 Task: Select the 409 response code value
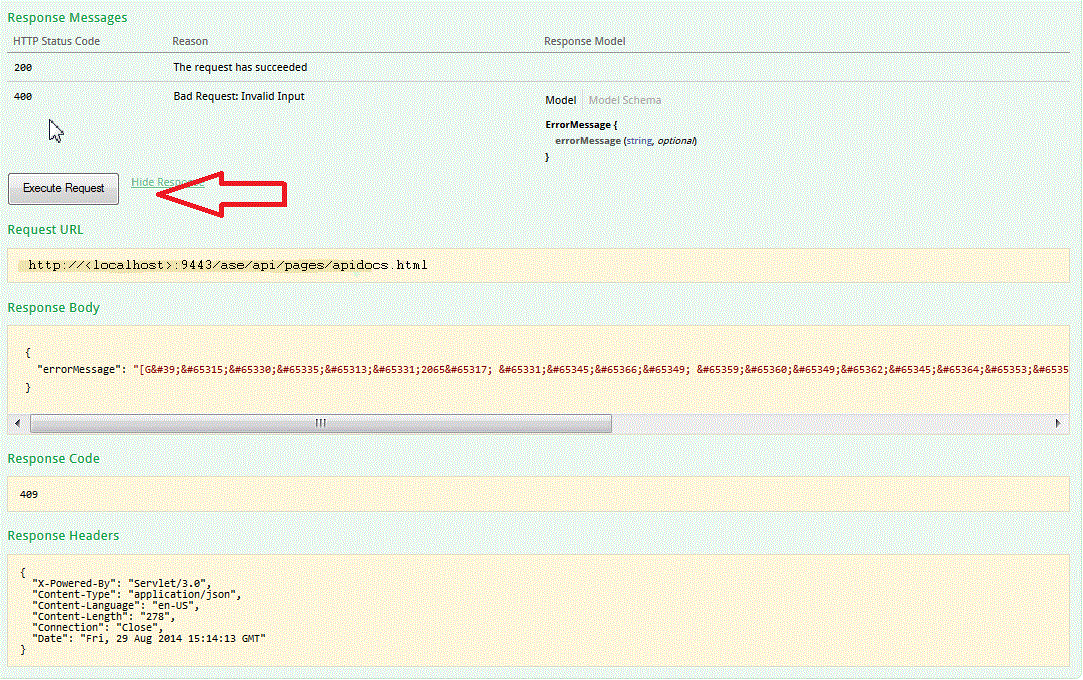pyautogui.click(x=28, y=494)
